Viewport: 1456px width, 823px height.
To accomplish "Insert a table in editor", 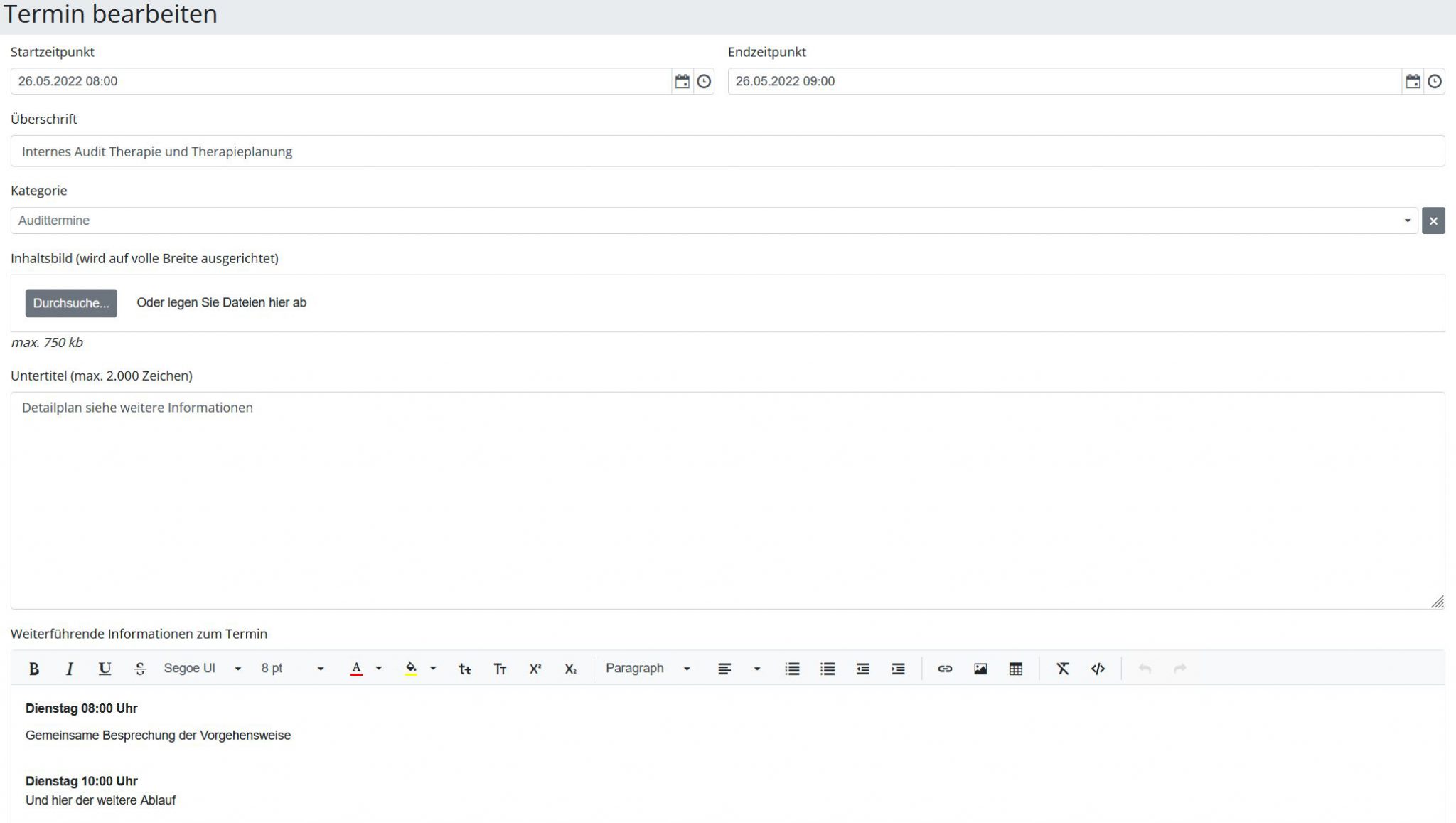I will coord(1016,669).
